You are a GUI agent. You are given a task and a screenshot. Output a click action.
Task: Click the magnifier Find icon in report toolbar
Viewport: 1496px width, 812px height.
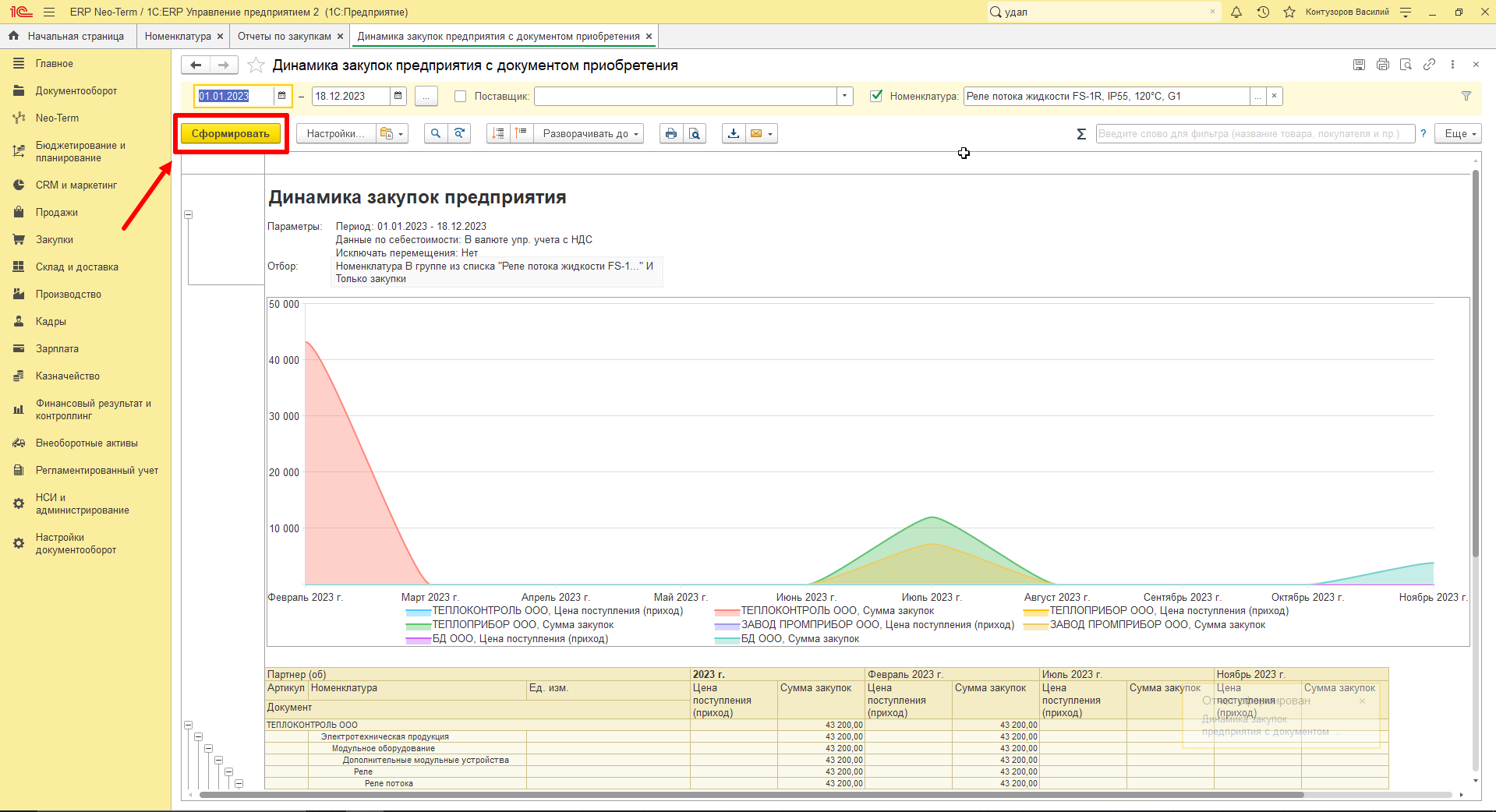tap(436, 134)
